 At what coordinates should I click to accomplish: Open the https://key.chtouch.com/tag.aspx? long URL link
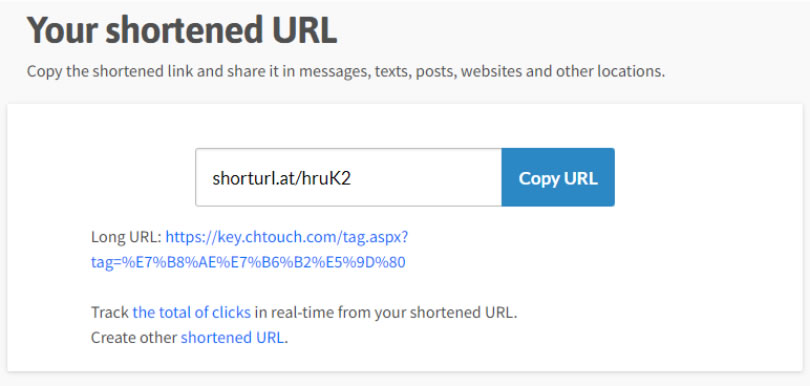pos(287,237)
